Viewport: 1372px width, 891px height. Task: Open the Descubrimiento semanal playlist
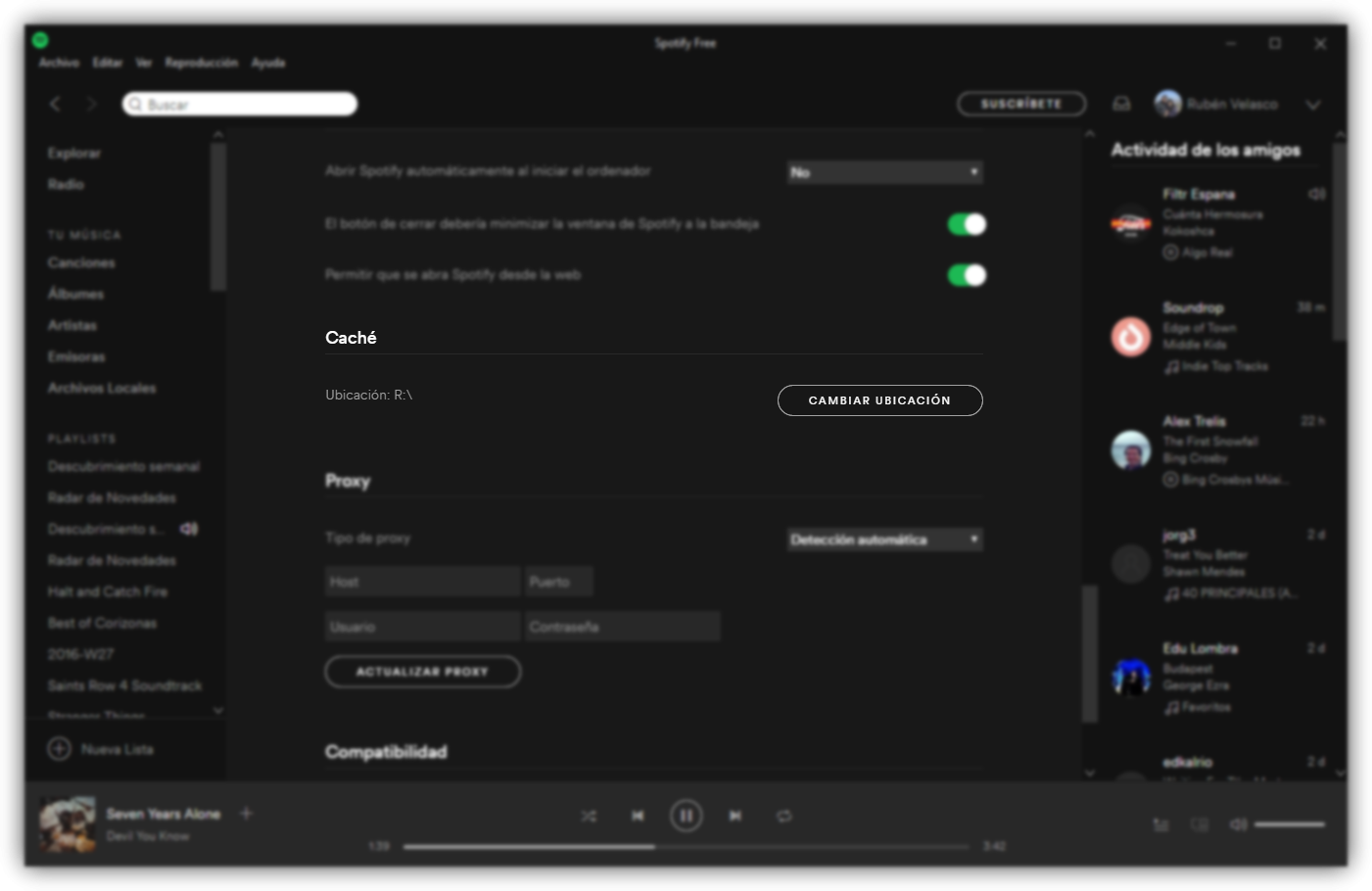[x=123, y=467]
